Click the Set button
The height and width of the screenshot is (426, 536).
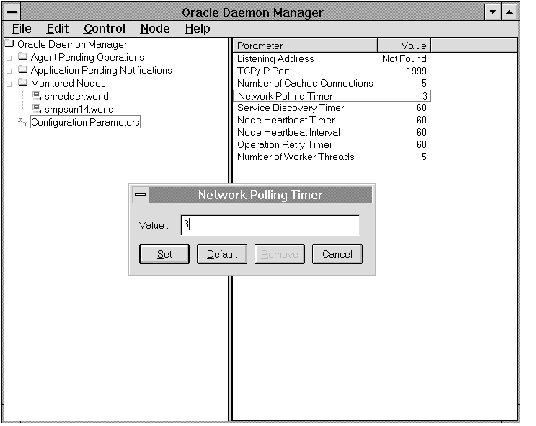[164, 254]
